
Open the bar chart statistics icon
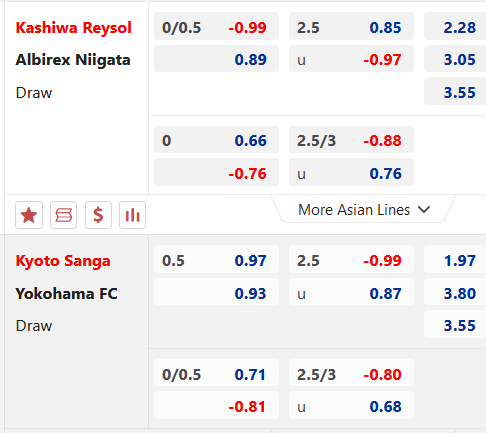point(132,215)
